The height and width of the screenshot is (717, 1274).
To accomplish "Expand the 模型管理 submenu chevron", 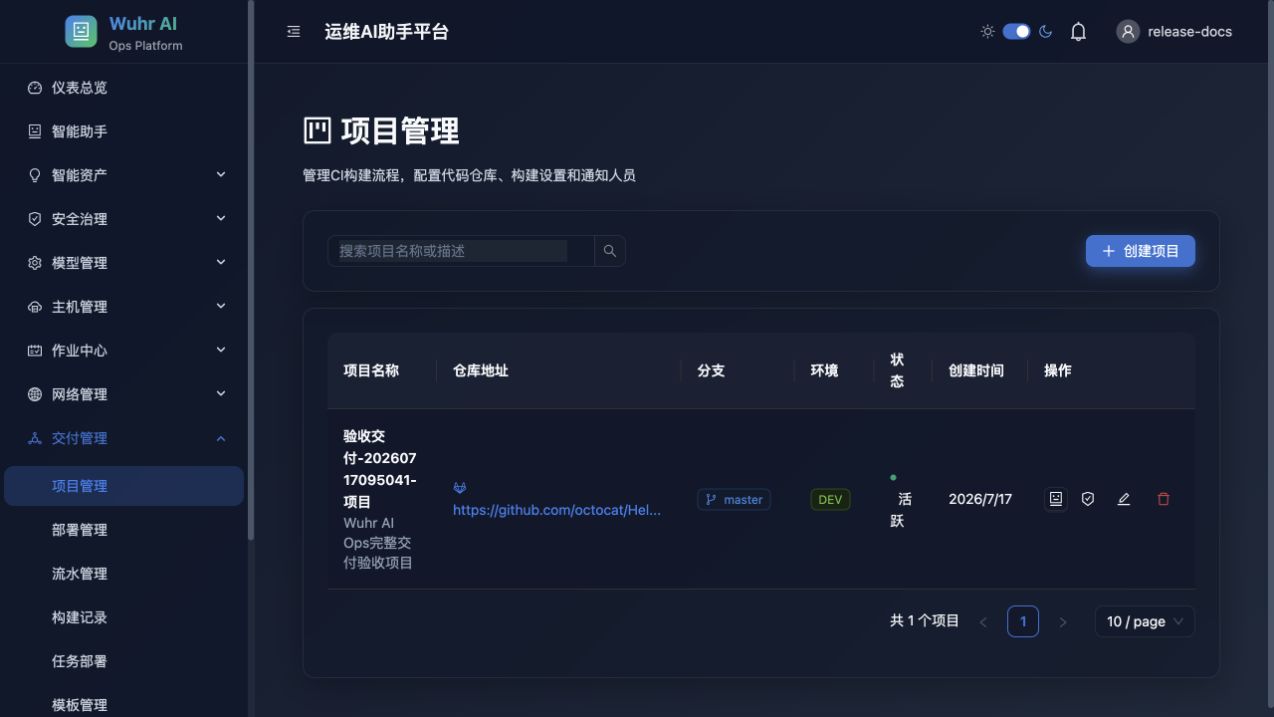I will [x=221, y=262].
